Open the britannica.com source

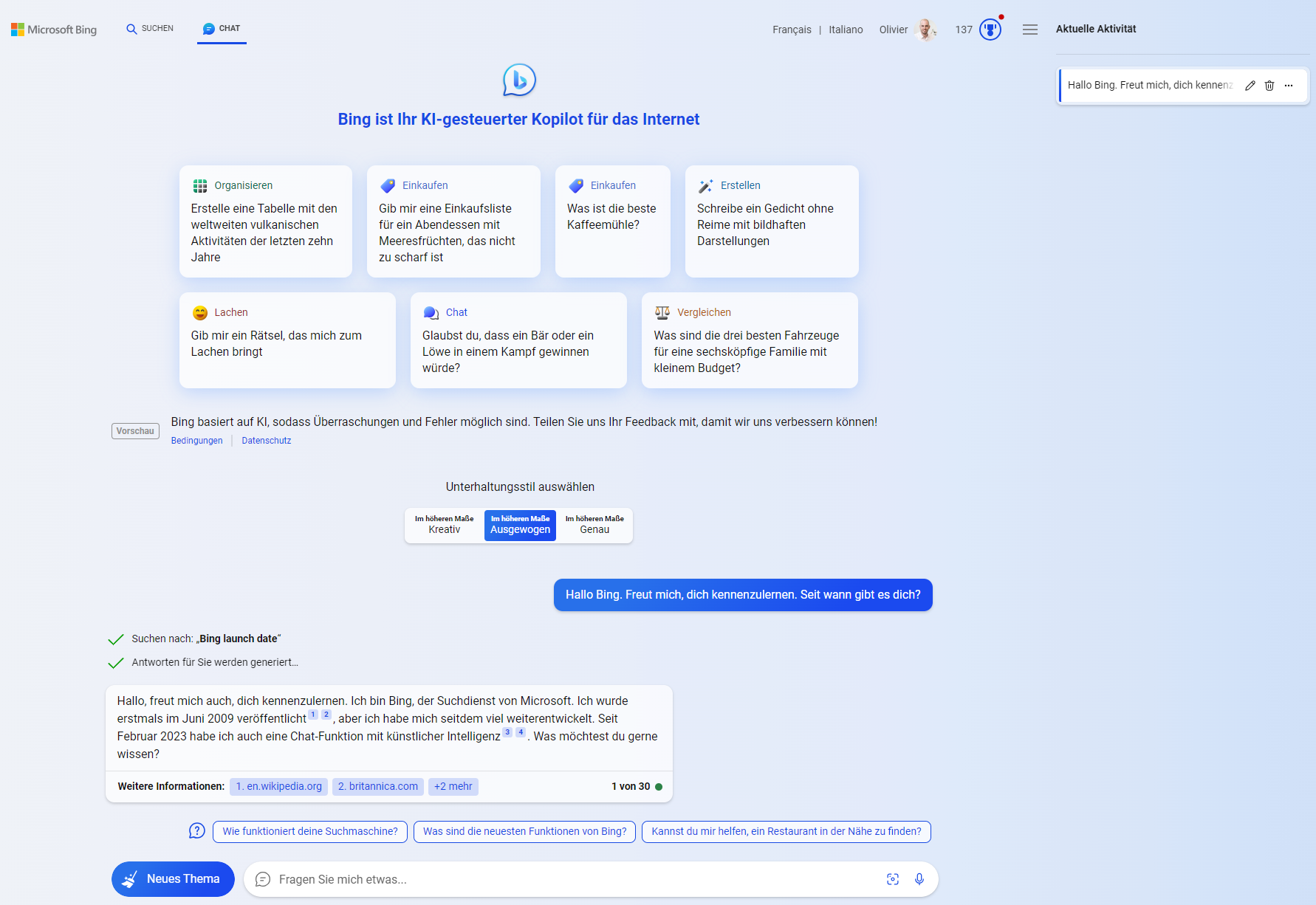coord(378,787)
